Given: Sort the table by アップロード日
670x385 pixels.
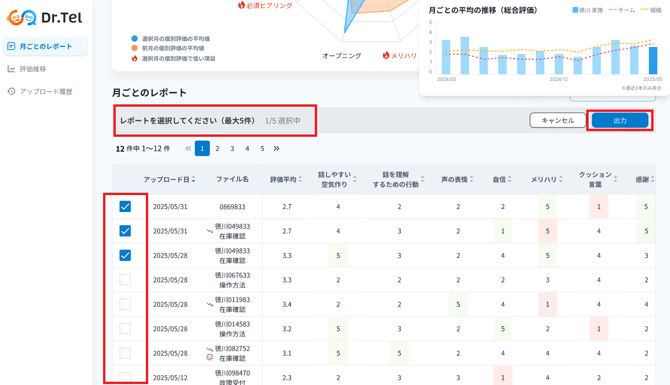Looking at the screenshot, I should [x=194, y=179].
